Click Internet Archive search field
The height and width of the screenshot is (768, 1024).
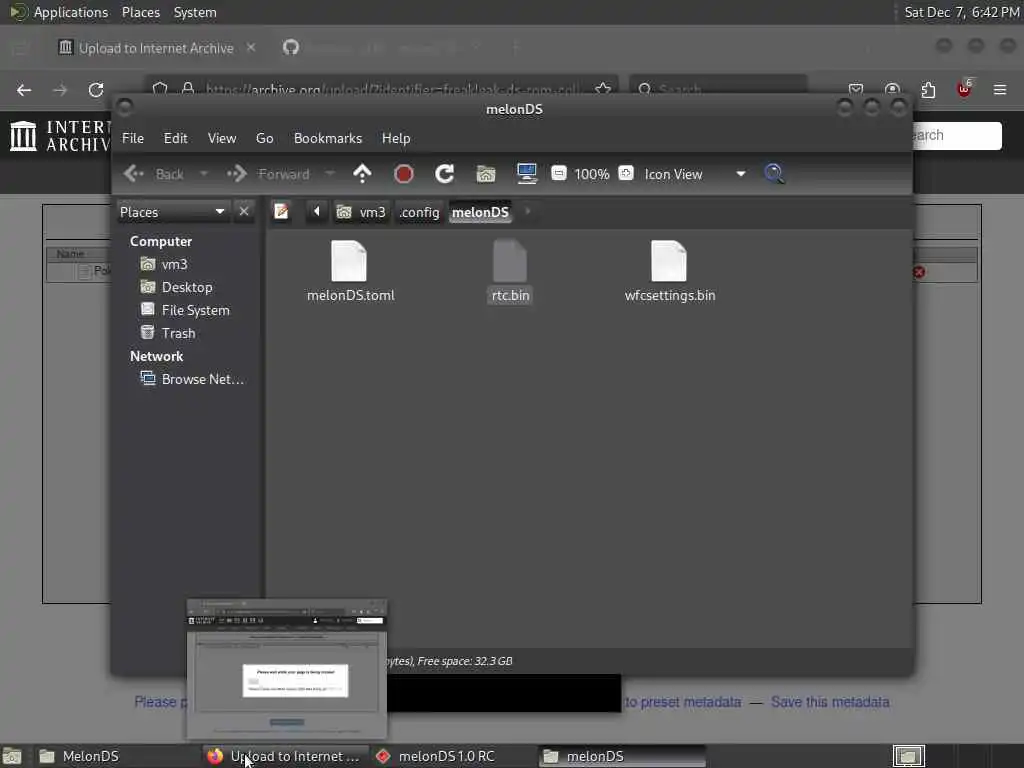click(x=957, y=136)
